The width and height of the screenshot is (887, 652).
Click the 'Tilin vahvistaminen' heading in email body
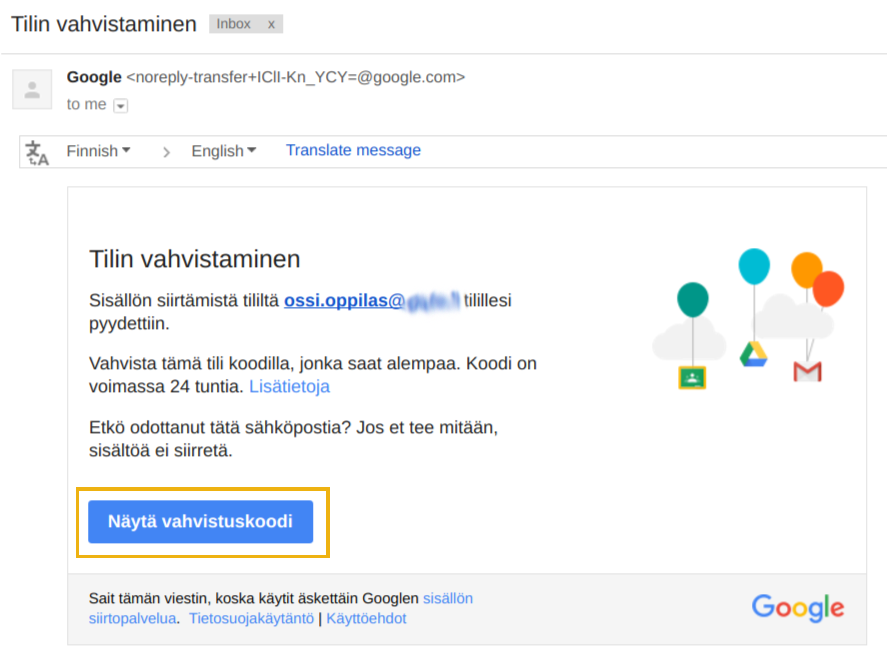pyautogui.click(x=195, y=259)
